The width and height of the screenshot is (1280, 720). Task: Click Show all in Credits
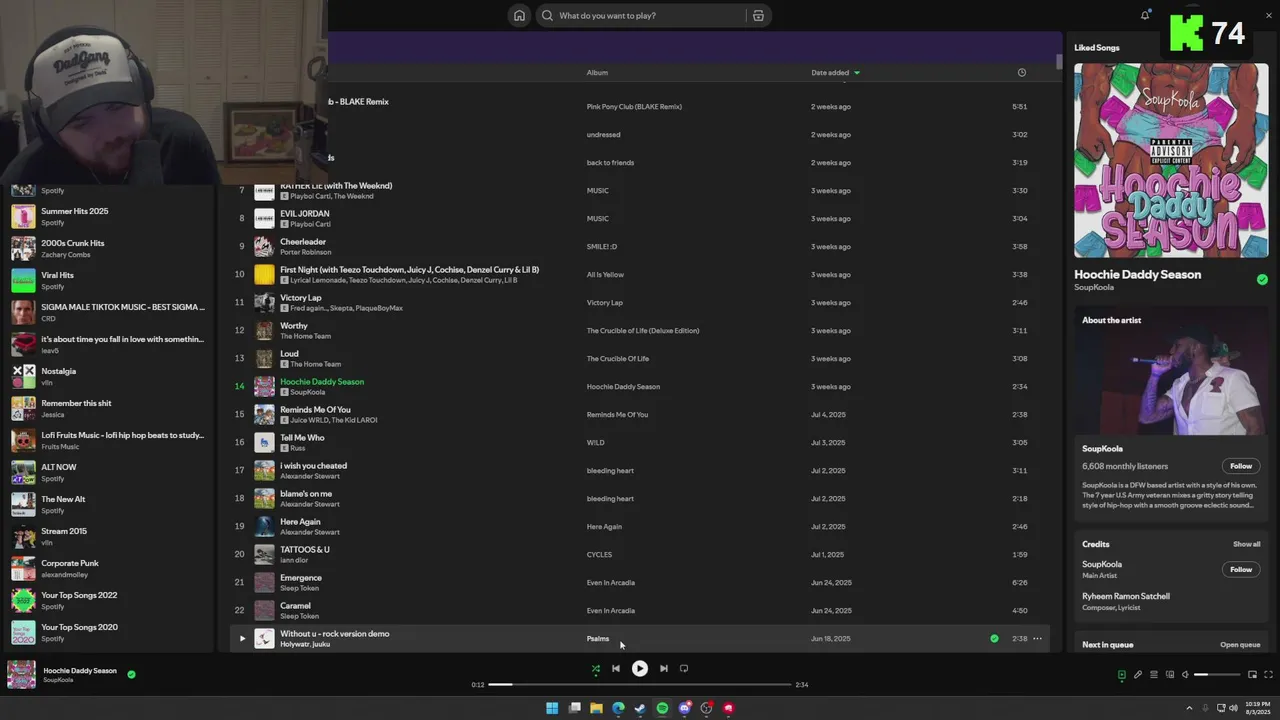1246,544
